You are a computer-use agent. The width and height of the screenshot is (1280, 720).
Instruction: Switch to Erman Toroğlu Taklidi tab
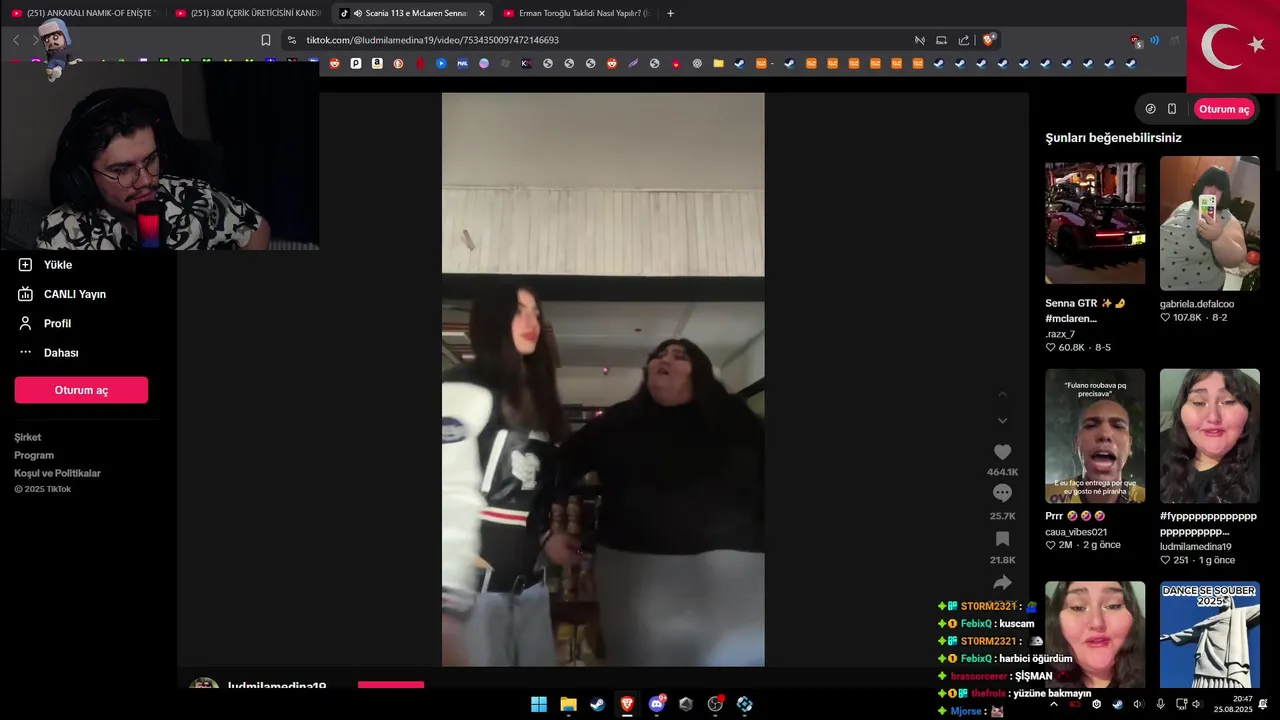(576, 13)
